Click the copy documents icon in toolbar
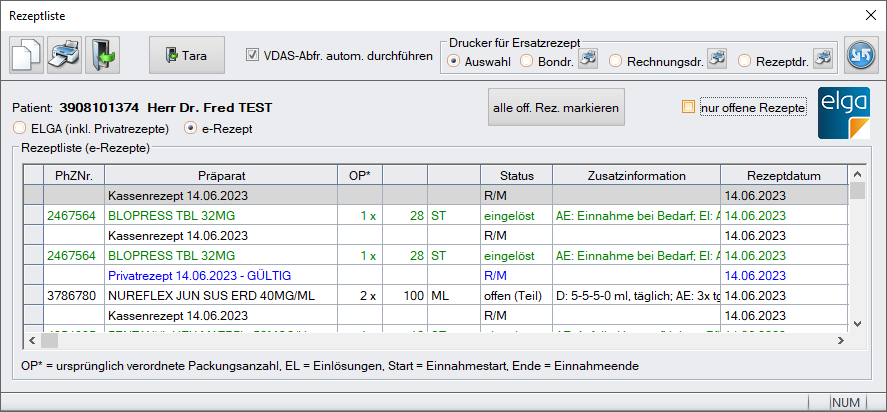The height and width of the screenshot is (412, 887). (26, 55)
